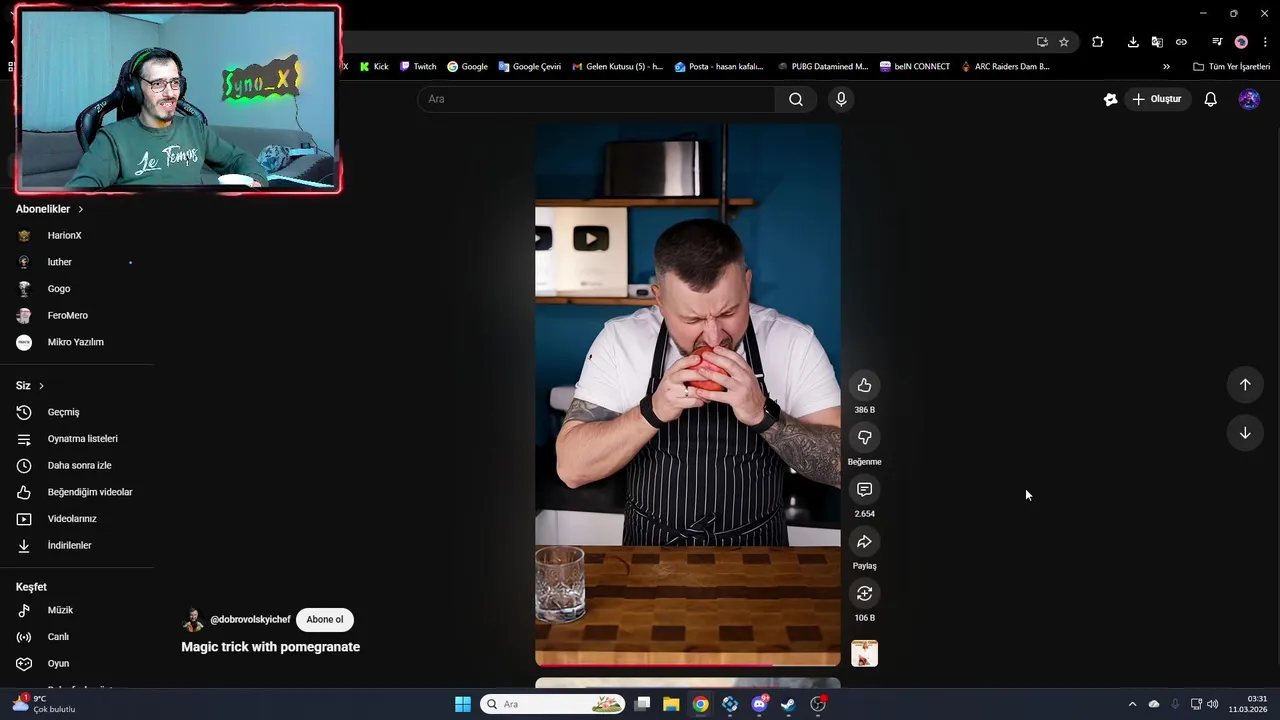Show hidden tray icons chevron

[1132, 704]
